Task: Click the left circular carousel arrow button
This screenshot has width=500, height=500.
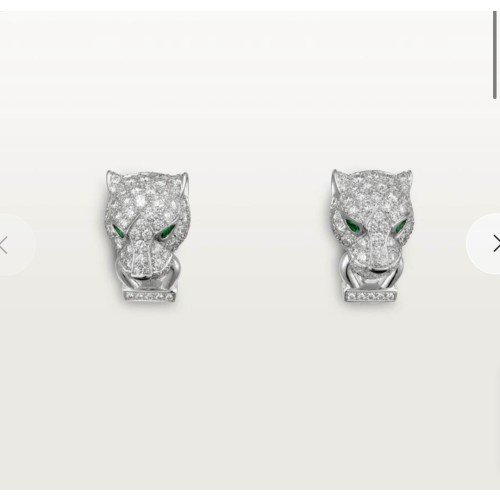Action: (x=15, y=244)
